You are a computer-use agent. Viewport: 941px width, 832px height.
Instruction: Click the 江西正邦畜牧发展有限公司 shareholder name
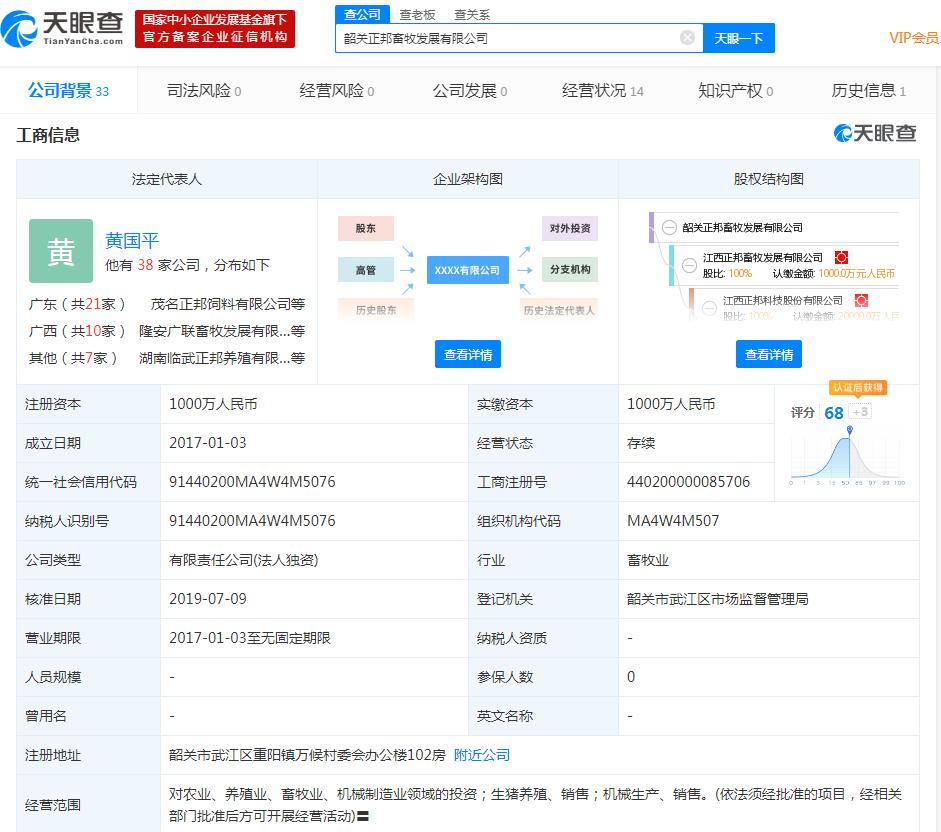(x=763, y=258)
